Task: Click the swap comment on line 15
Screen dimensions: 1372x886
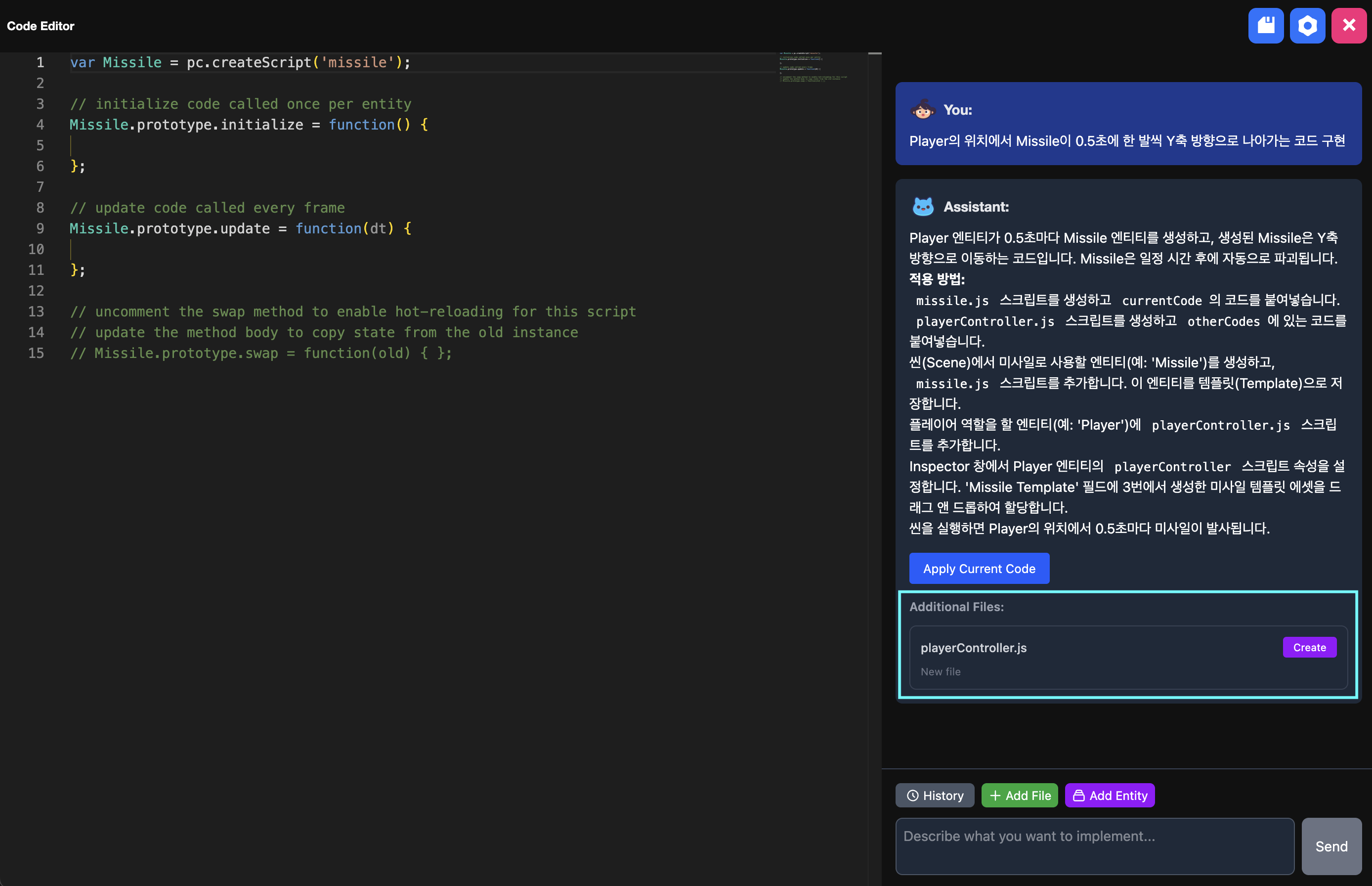Action: tap(261, 353)
